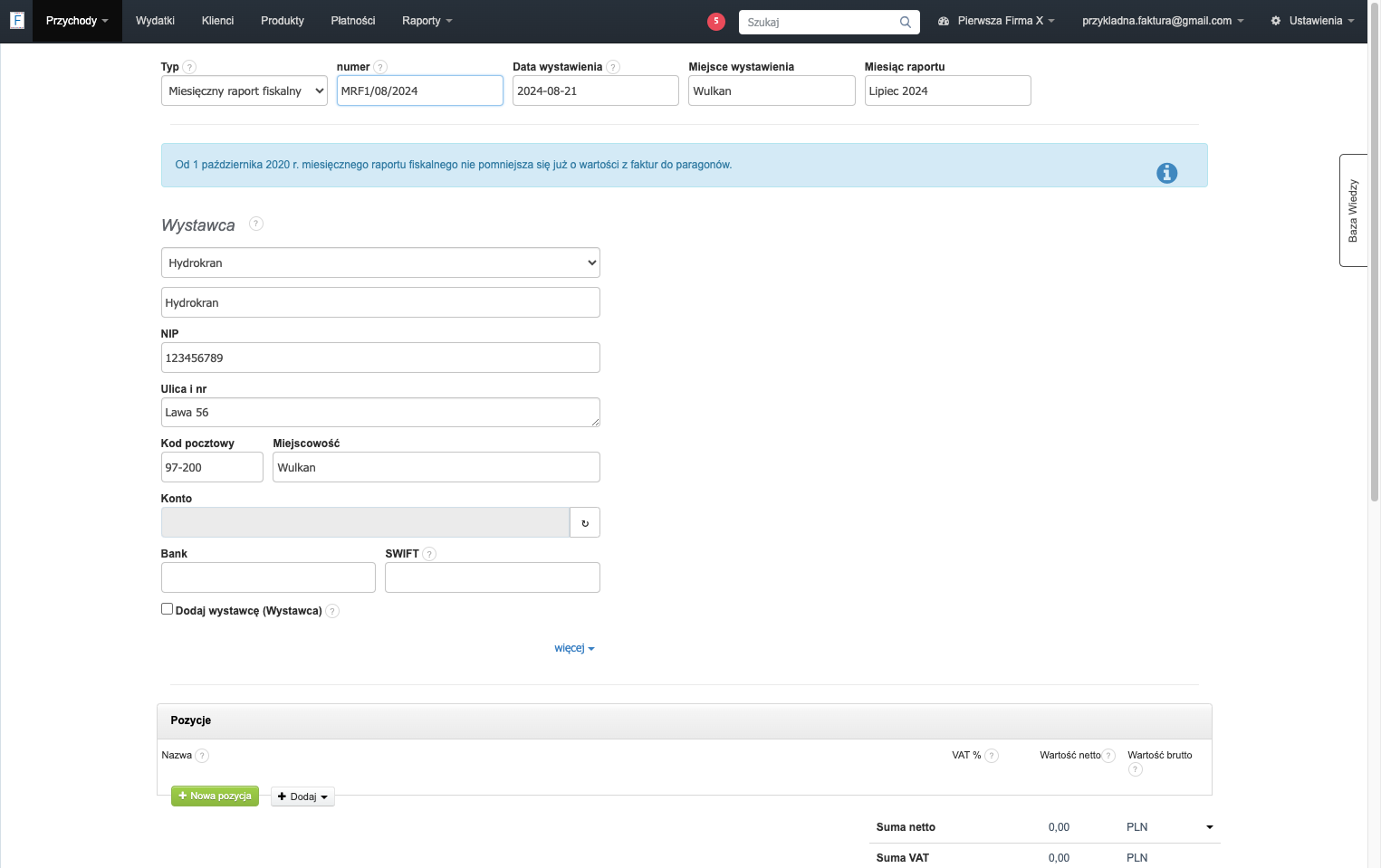Screen dimensions: 1381x868
Task: Click the gear icon beside Ustawienia
Action: point(1276,21)
